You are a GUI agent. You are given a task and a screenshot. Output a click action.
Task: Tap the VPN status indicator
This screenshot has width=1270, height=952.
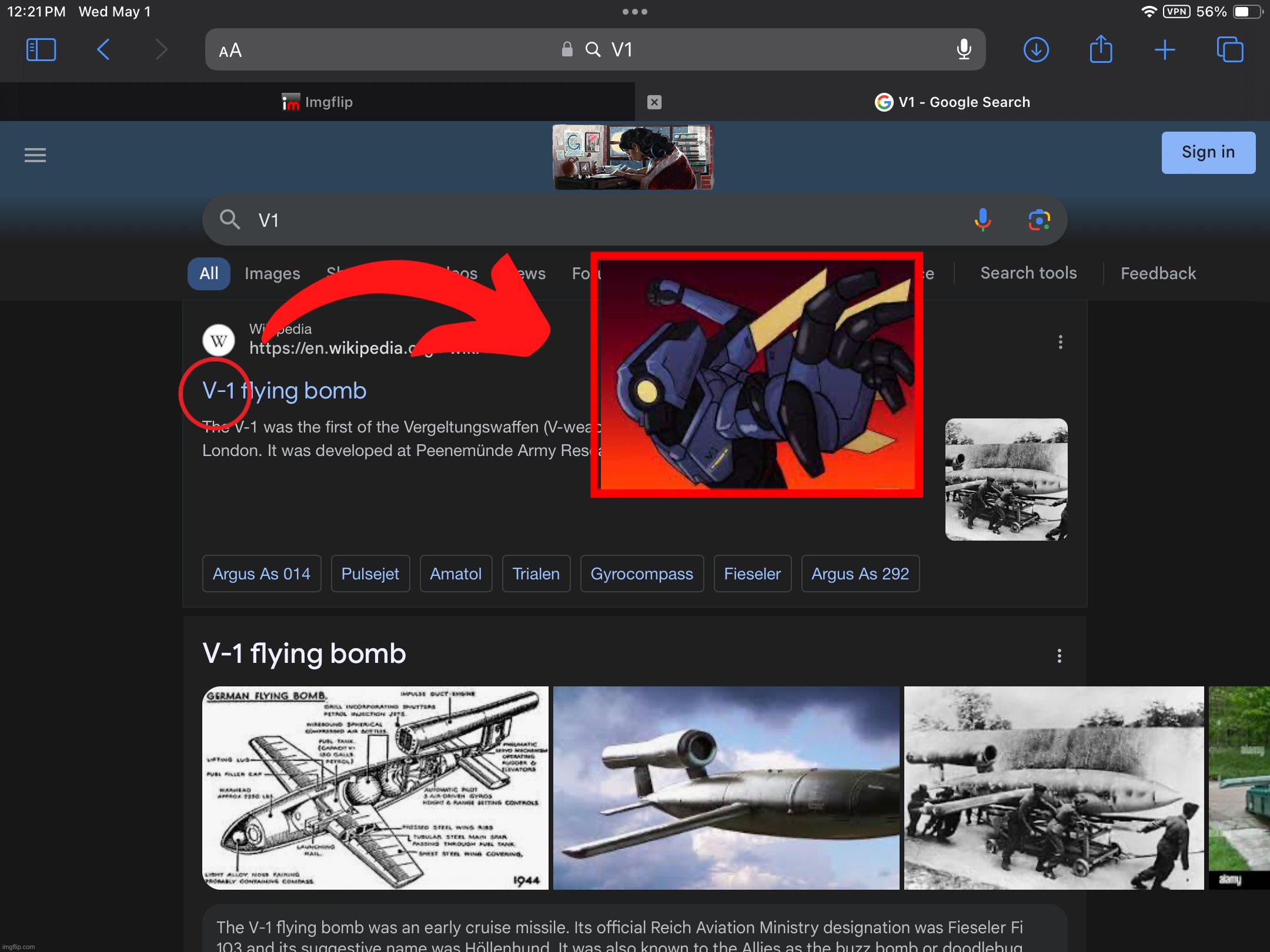[1177, 12]
